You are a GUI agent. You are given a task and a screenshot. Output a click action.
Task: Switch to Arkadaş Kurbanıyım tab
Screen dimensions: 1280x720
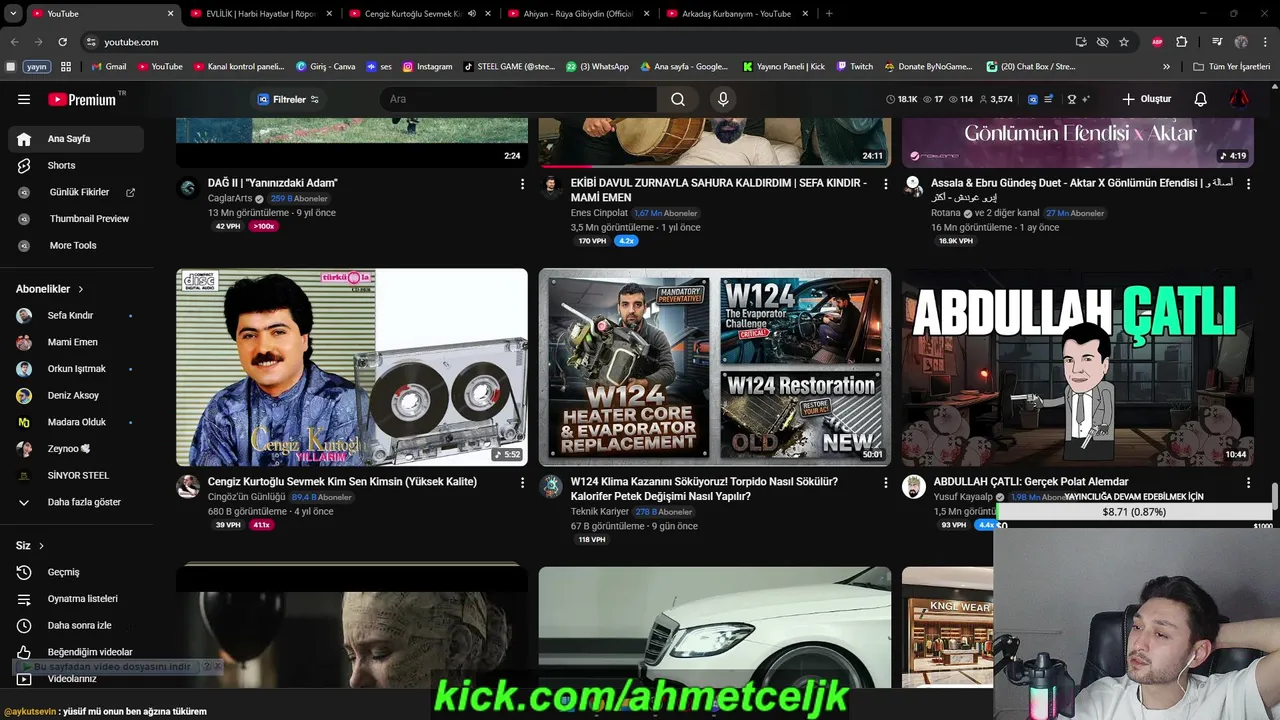tap(737, 14)
